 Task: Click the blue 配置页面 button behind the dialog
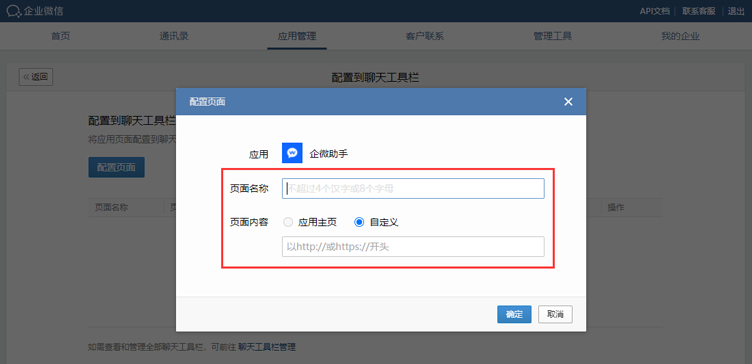pyautogui.click(x=117, y=167)
